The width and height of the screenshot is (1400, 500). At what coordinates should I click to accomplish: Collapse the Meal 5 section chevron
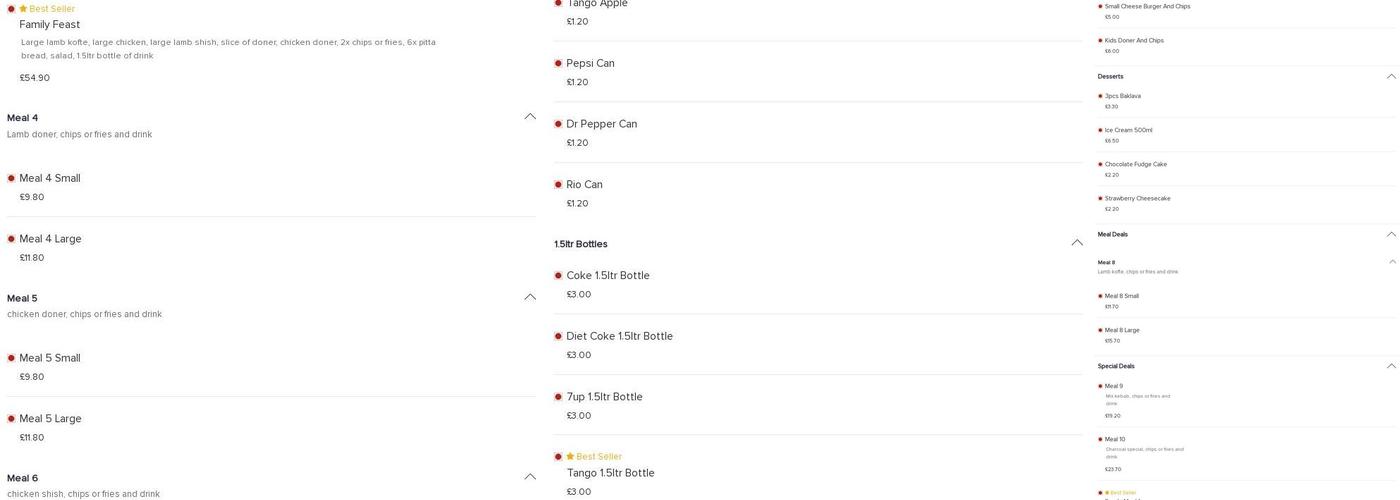530,297
